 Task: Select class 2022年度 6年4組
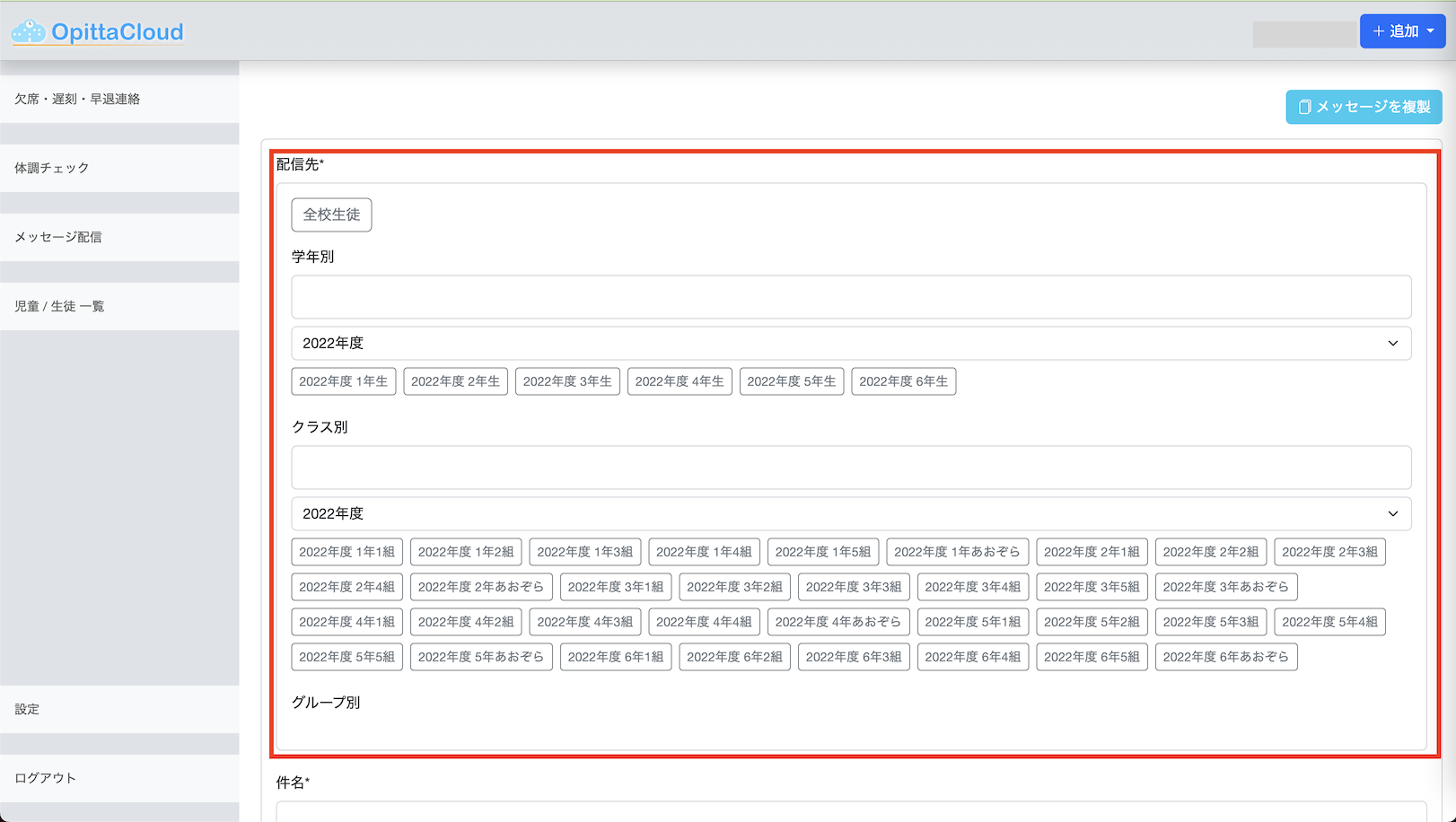click(973, 657)
